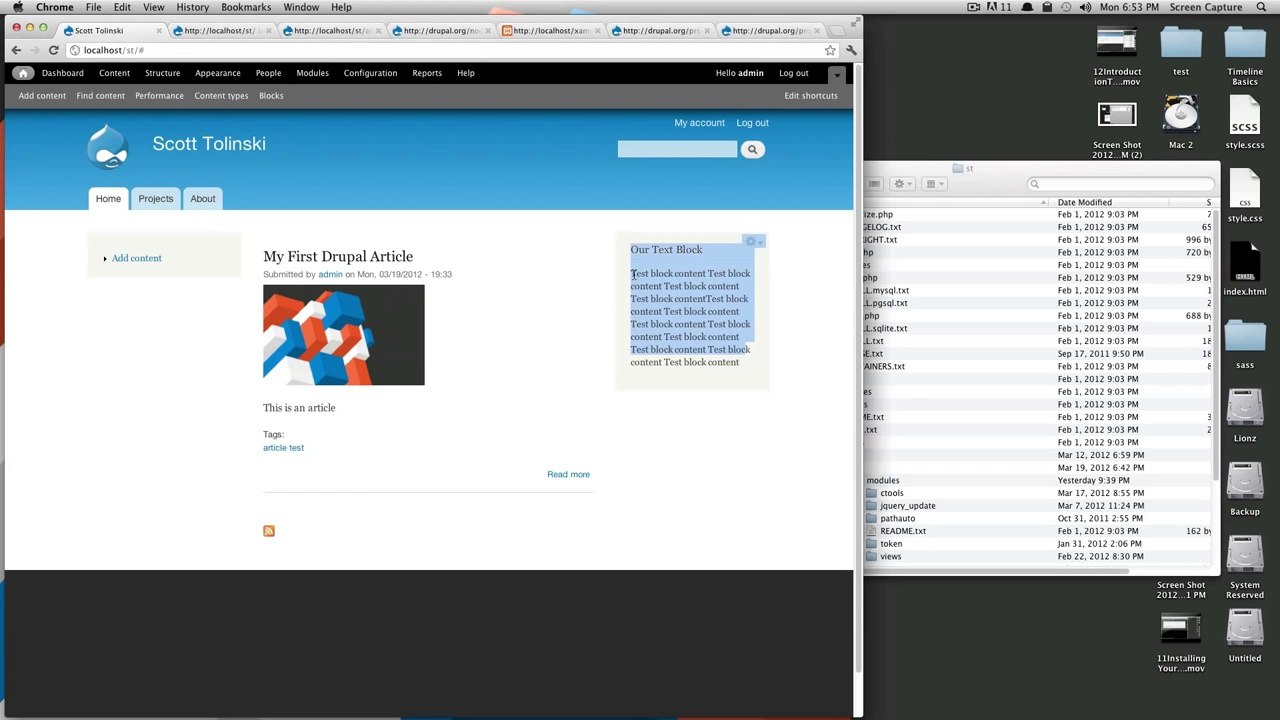Open the Appearance admin menu
Viewport: 1280px width, 720px height.
pyautogui.click(x=218, y=73)
